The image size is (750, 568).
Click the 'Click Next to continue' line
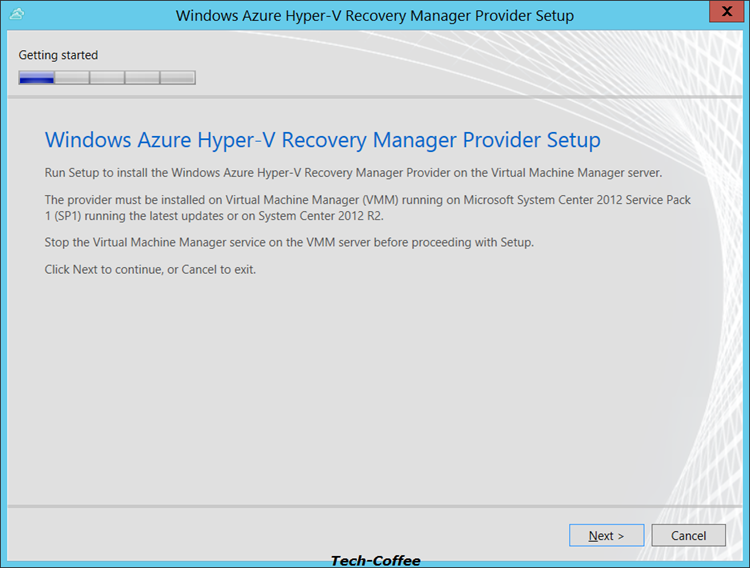(150, 269)
